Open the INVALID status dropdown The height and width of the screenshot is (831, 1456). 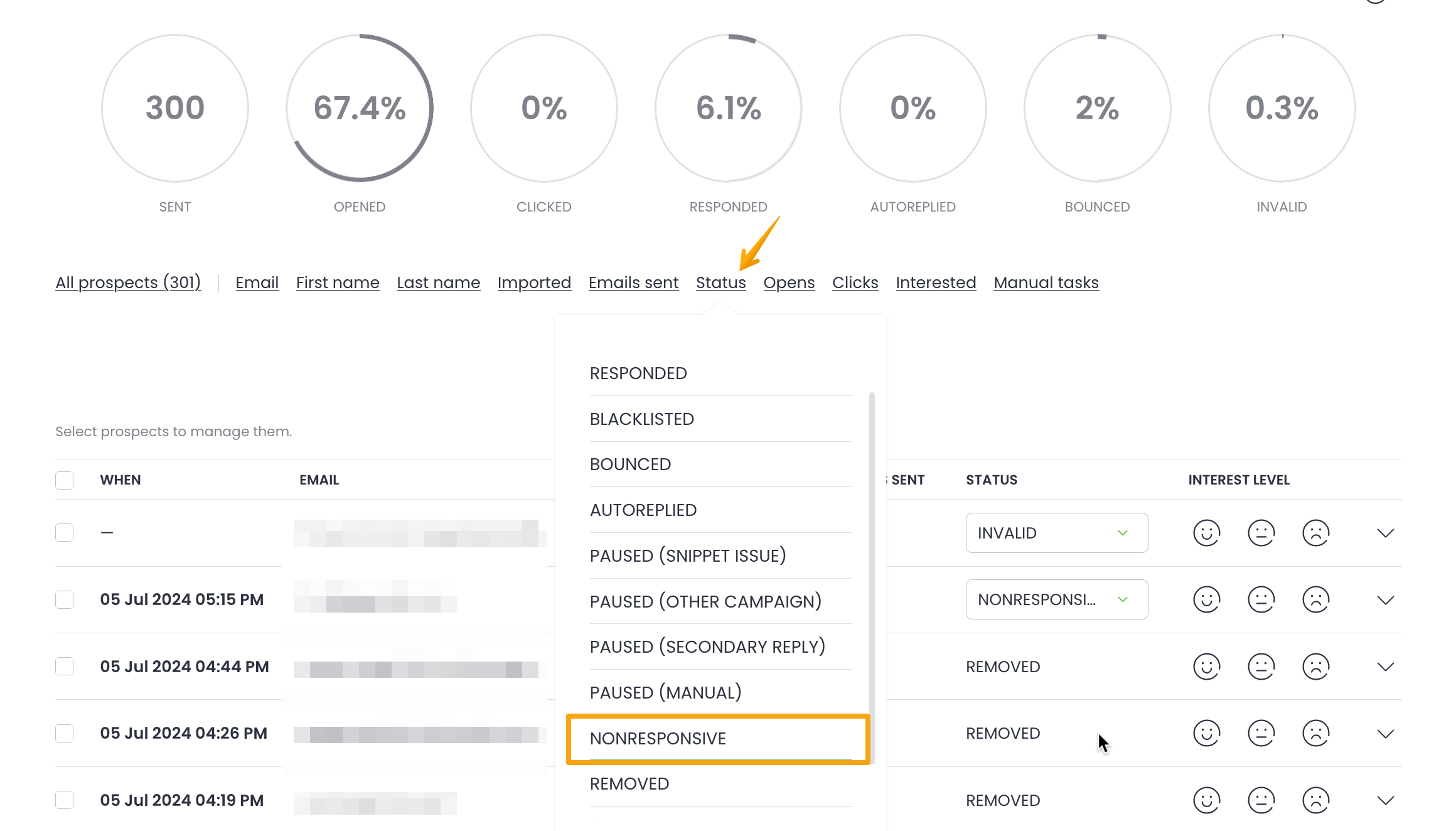tap(1056, 533)
